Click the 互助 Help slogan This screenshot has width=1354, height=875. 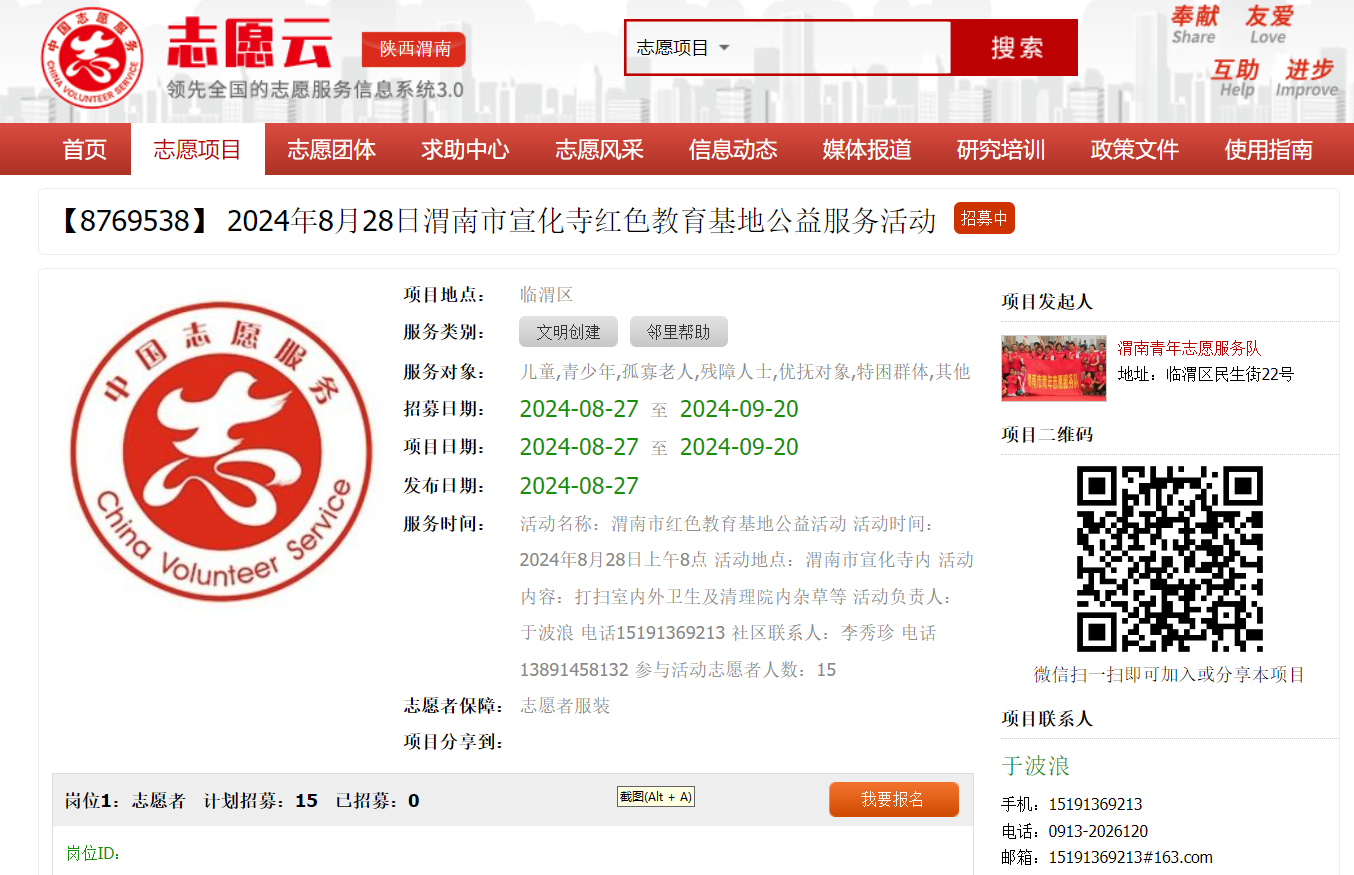[x=1235, y=78]
